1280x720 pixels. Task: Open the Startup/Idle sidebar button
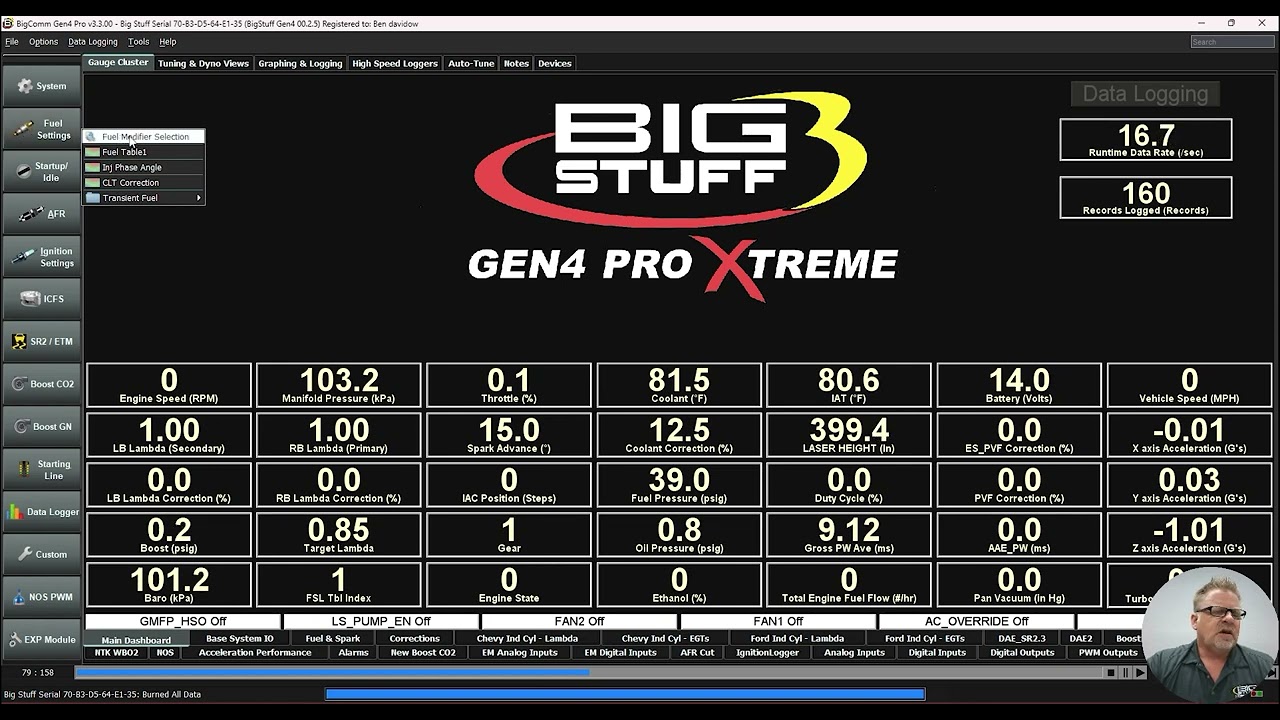(41, 171)
